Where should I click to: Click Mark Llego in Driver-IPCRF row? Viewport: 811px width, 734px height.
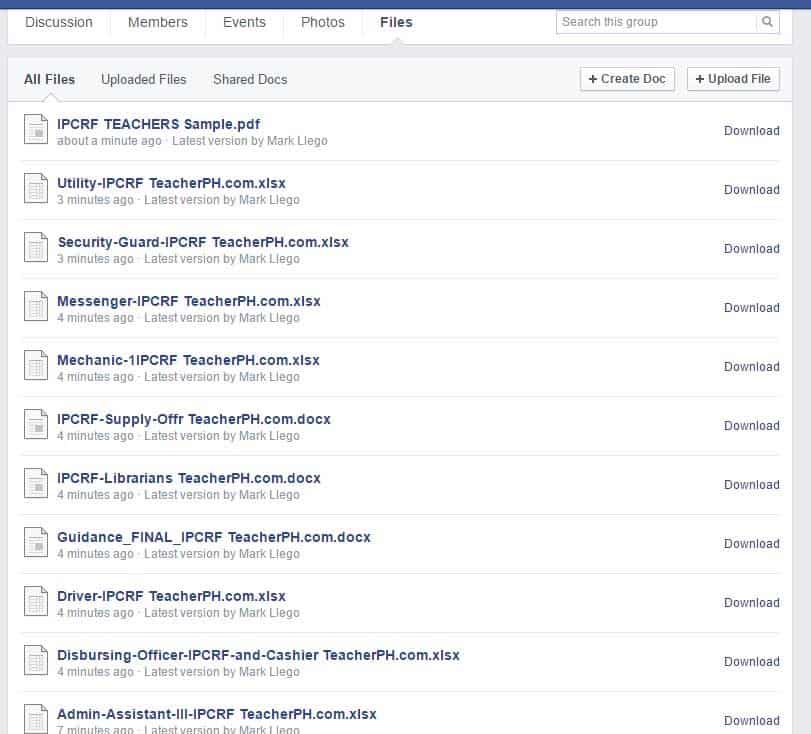click(269, 612)
